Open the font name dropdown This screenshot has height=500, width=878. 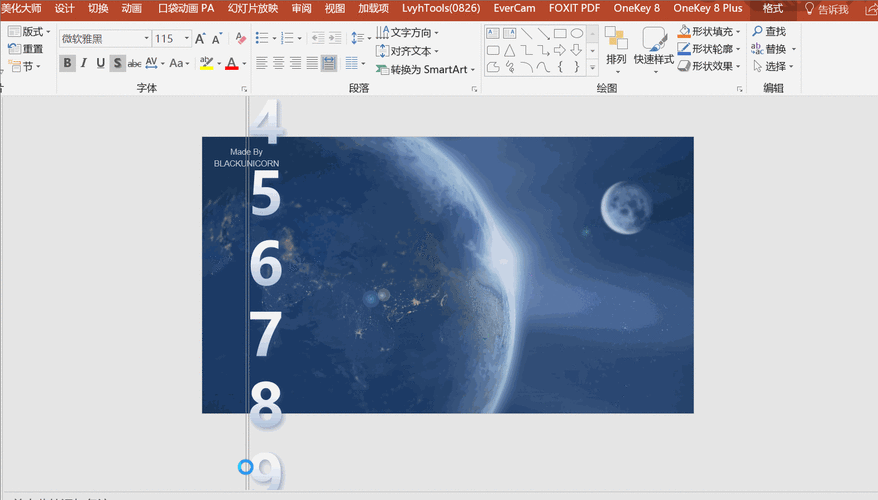[147, 38]
